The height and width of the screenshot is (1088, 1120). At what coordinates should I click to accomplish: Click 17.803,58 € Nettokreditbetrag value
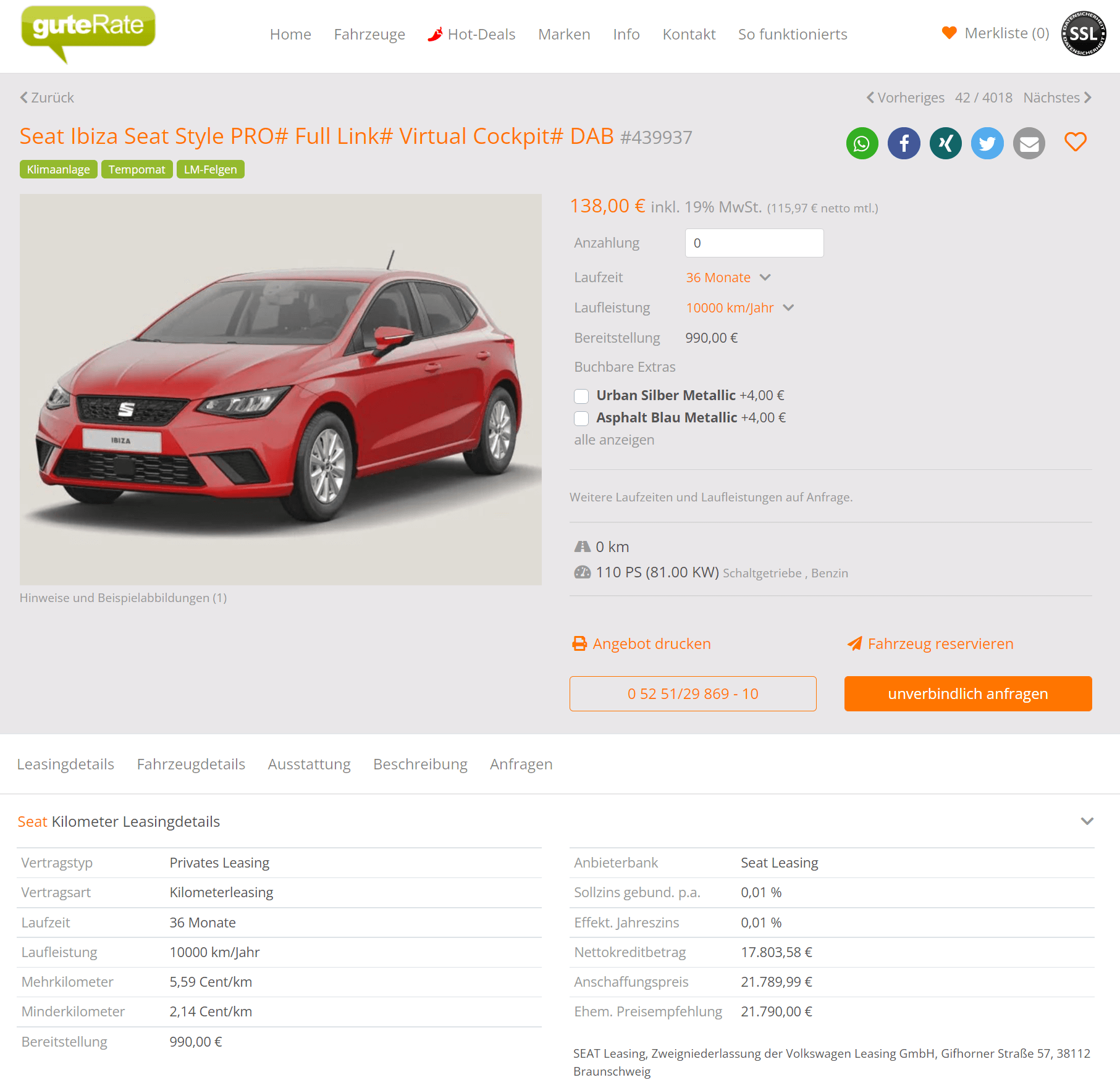tap(777, 952)
